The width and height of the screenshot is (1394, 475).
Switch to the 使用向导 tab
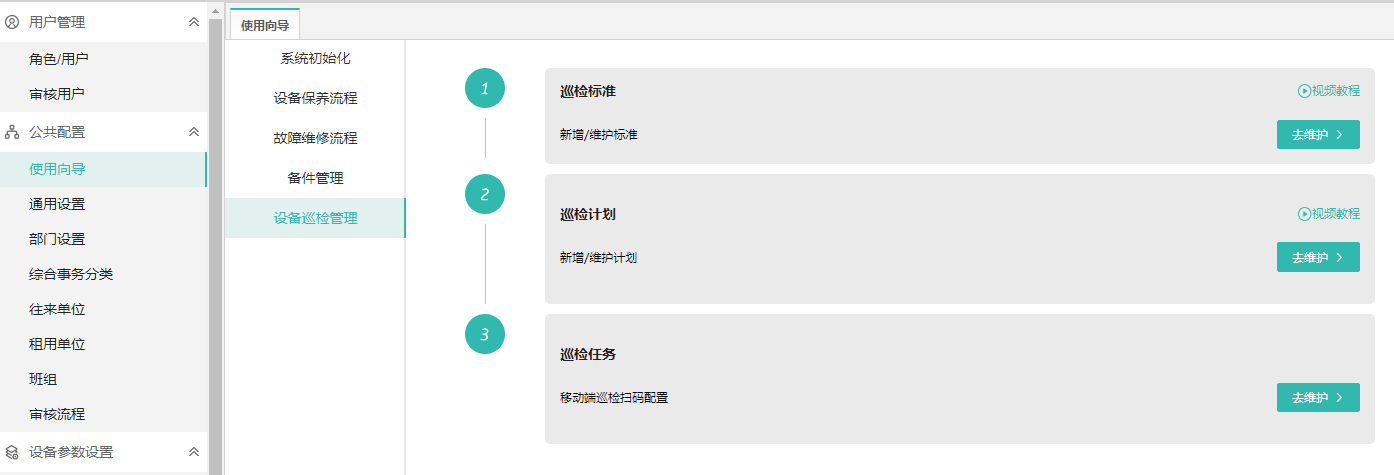(x=265, y=25)
